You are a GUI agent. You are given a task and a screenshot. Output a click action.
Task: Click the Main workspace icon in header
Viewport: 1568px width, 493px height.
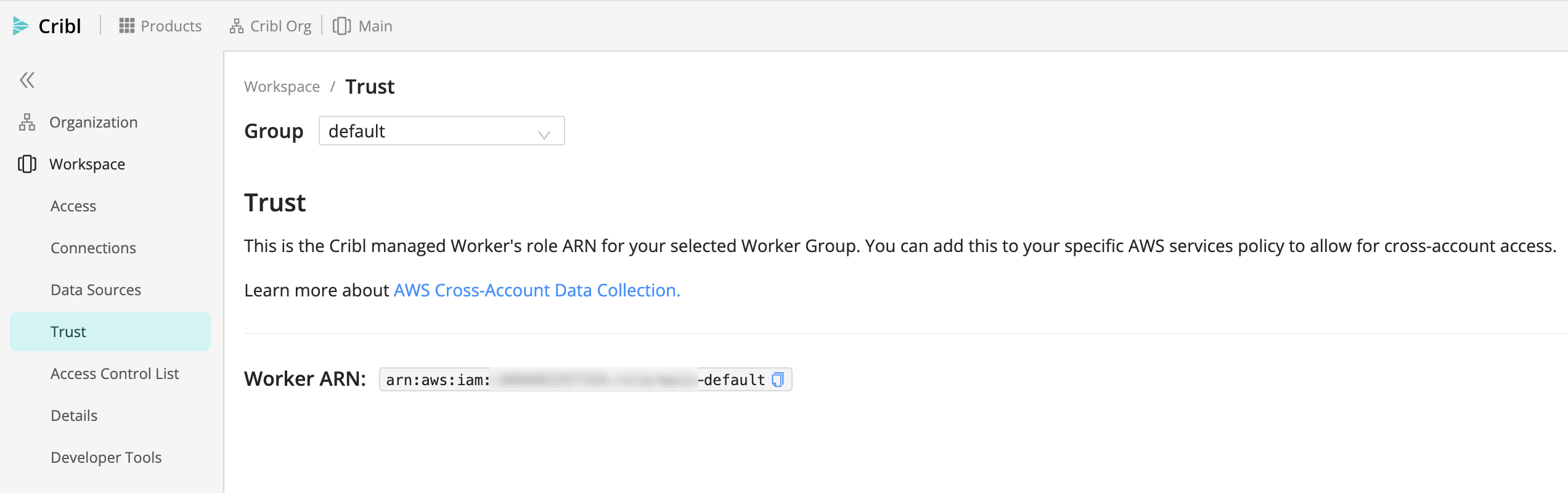pos(341,26)
